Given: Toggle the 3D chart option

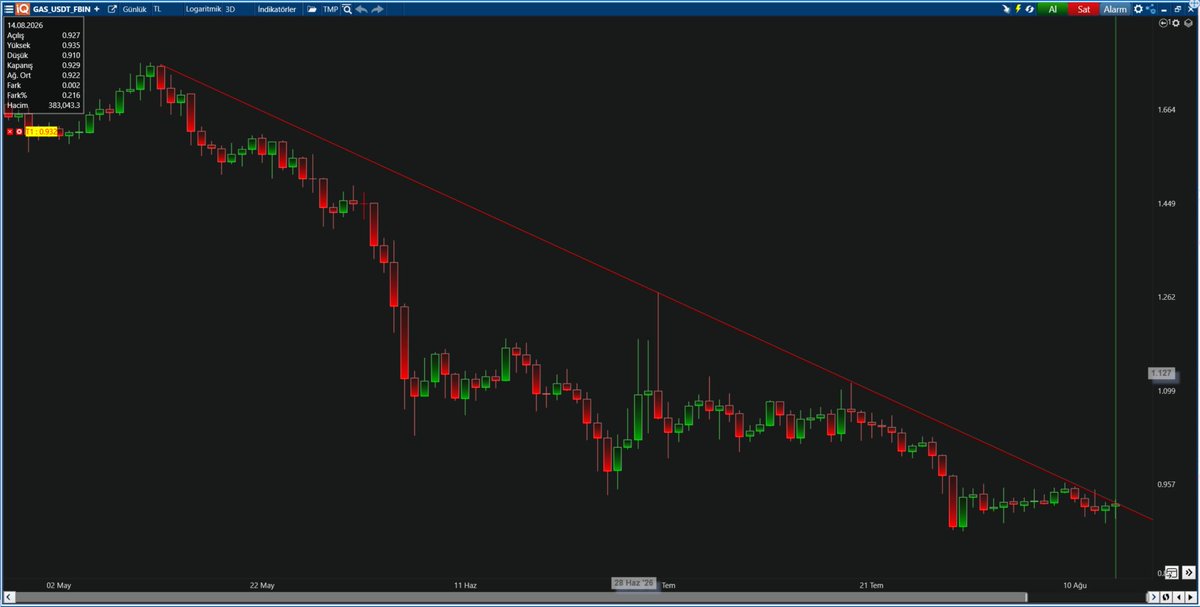Looking at the screenshot, I should 231,9.
